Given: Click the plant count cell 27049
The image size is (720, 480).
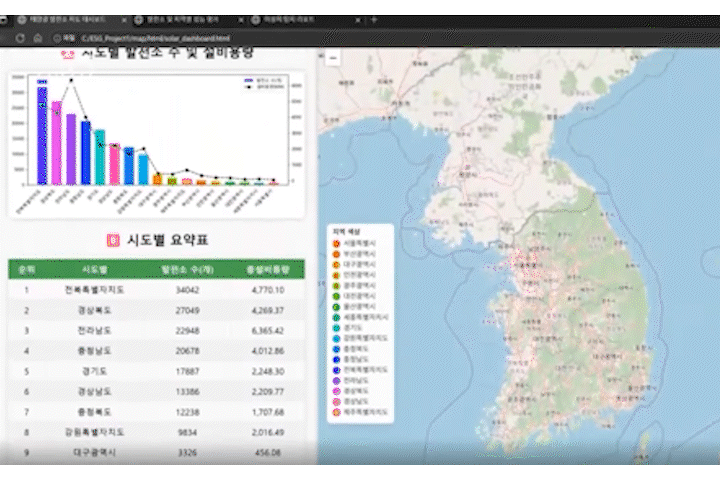Looking at the screenshot, I should [x=187, y=311].
